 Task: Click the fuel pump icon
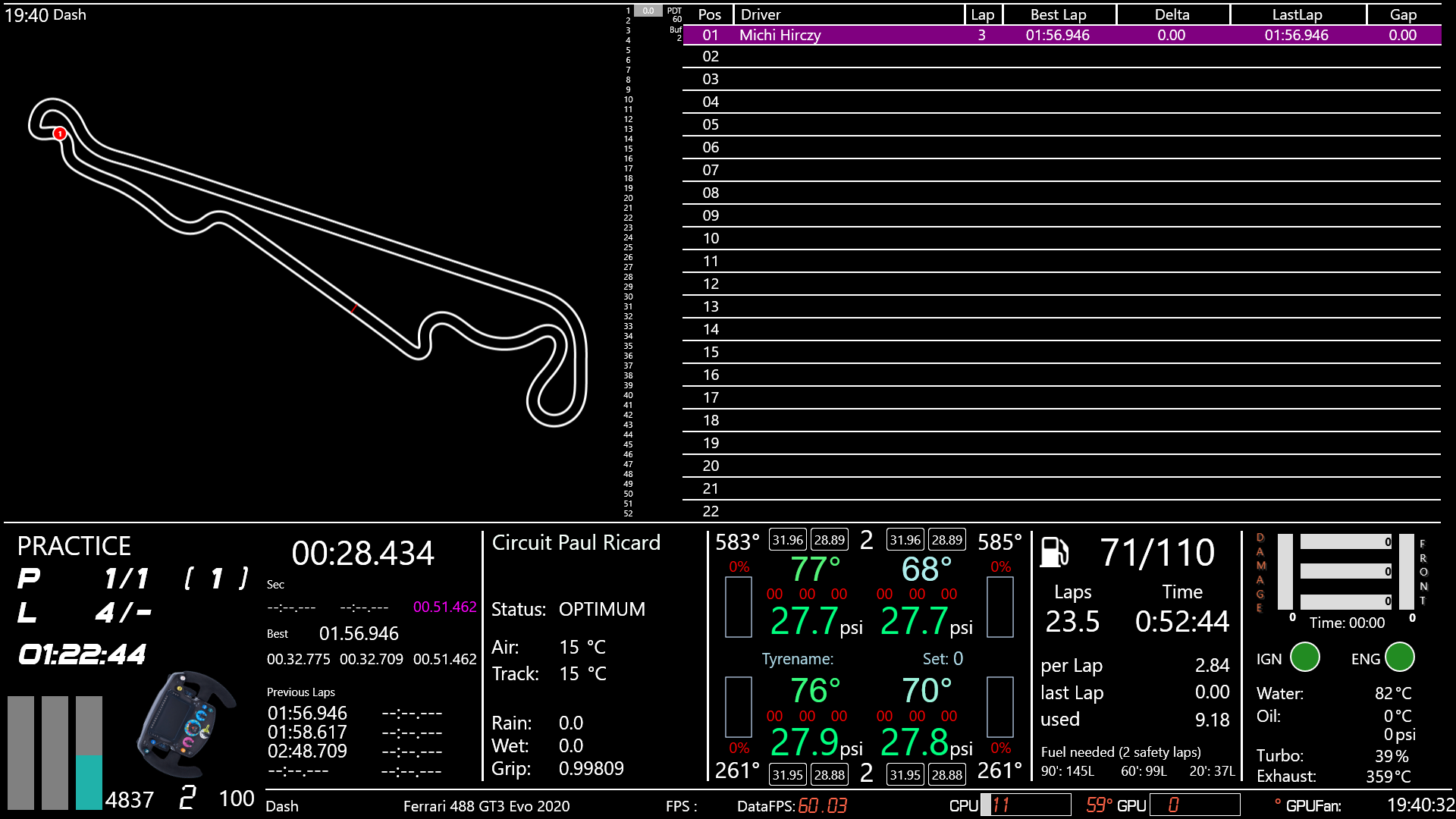click(x=1054, y=552)
